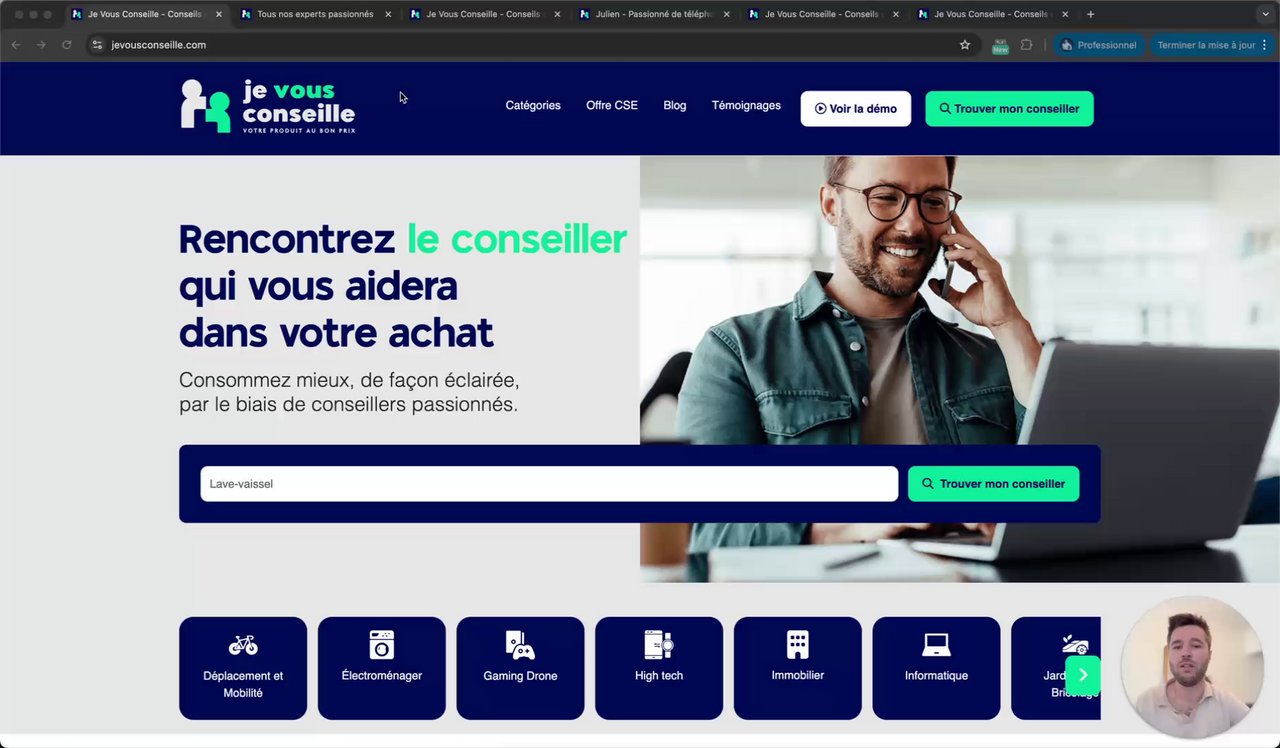Focus the Lave-vaissel search input field
Screen dimensions: 1280x748
pyautogui.click(x=549, y=484)
